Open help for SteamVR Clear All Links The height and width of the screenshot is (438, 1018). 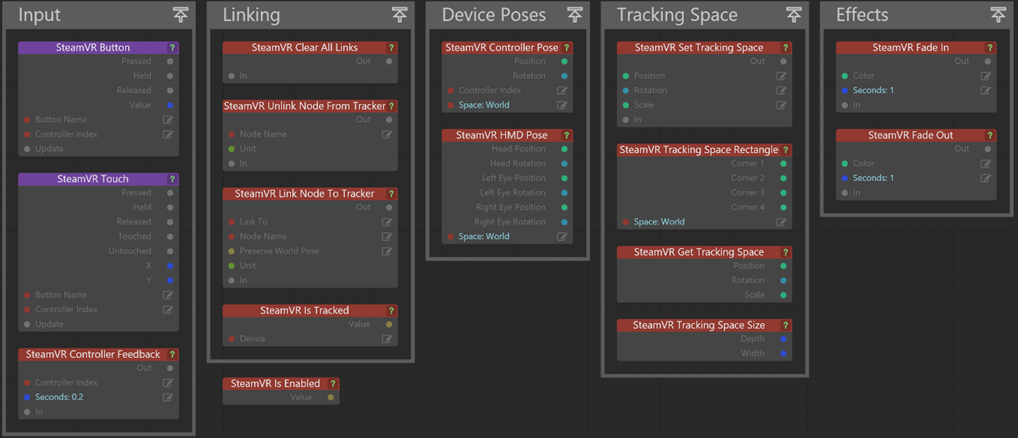pyautogui.click(x=391, y=48)
